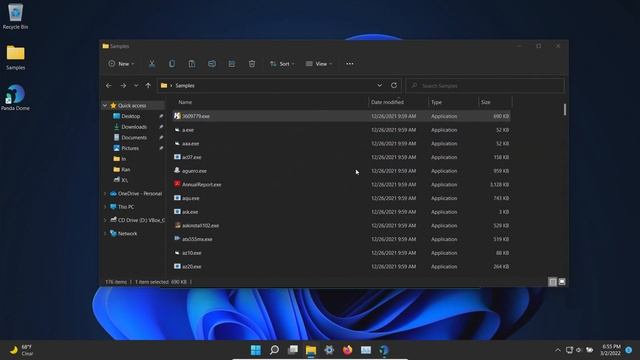Click the network icon in system tray
640x360 pixels.
pos(569,350)
